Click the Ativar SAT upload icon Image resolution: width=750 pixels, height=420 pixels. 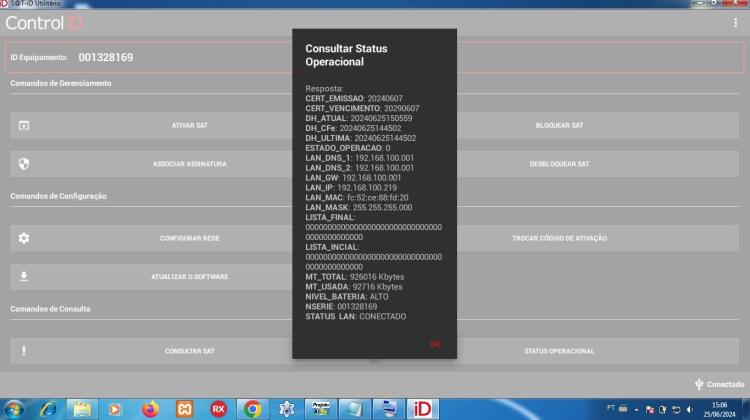pyautogui.click(x=24, y=125)
